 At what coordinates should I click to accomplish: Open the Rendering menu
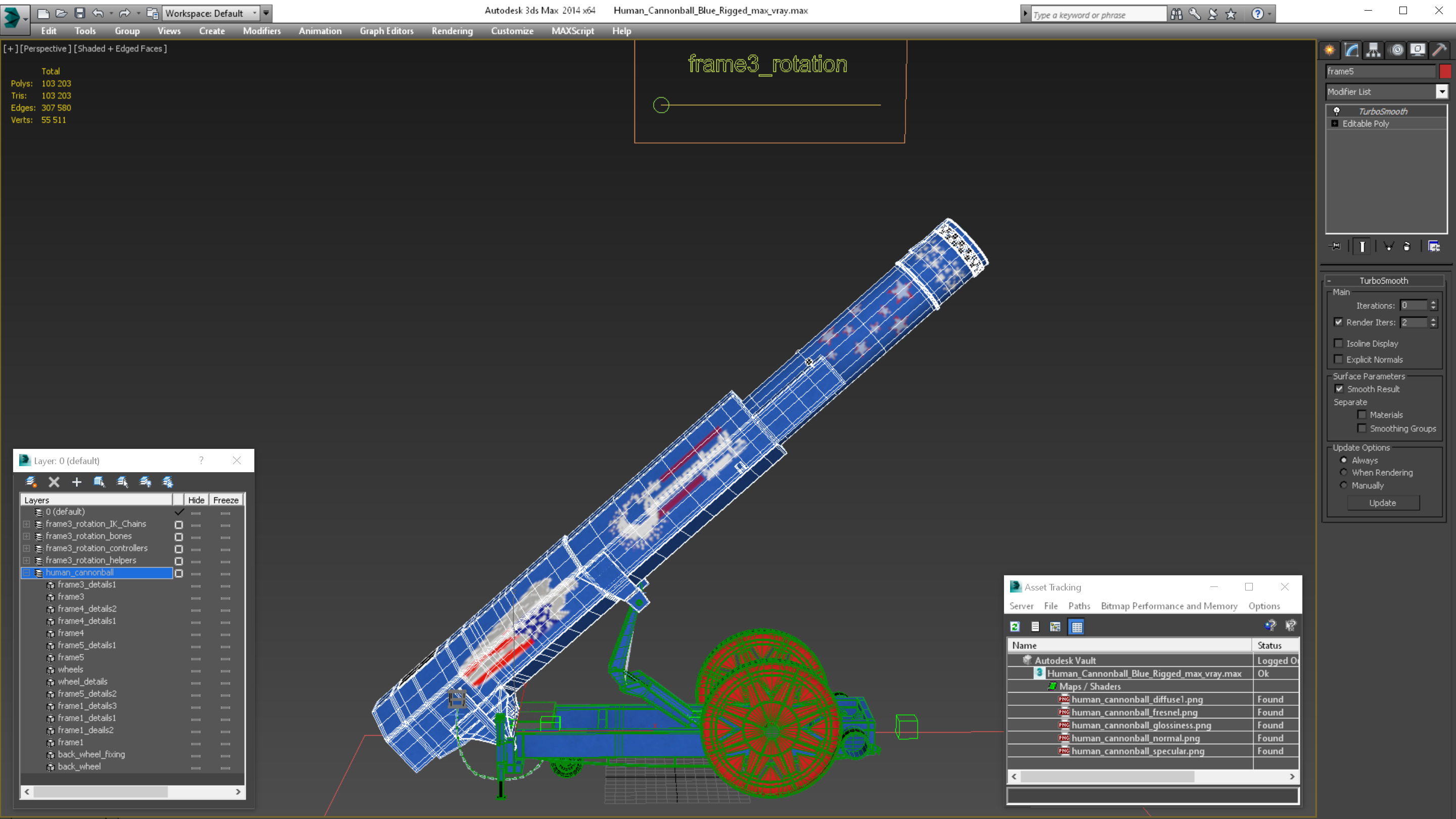451,31
